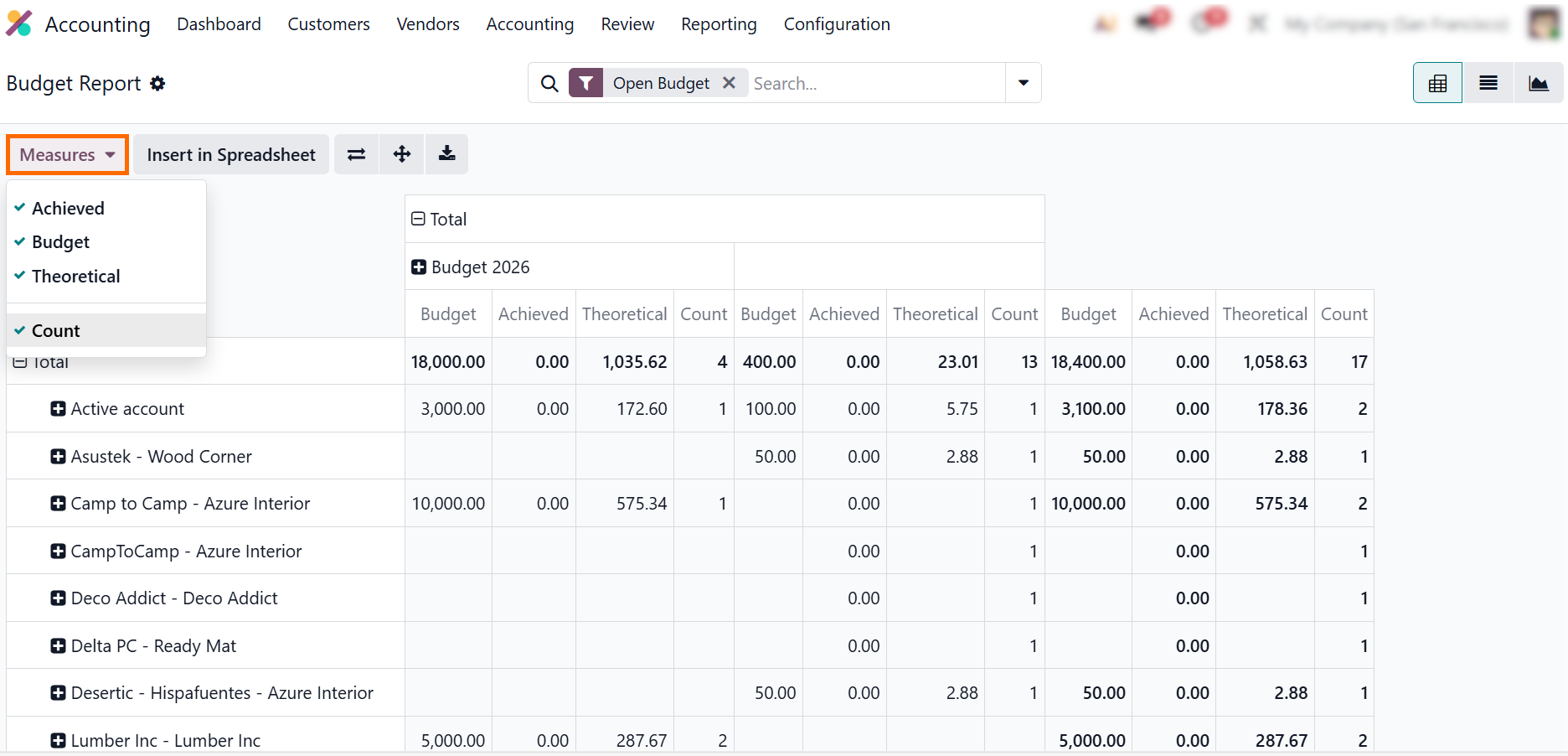Click Insert in Spreadsheet button
The height and width of the screenshot is (756, 1568).
231,155
